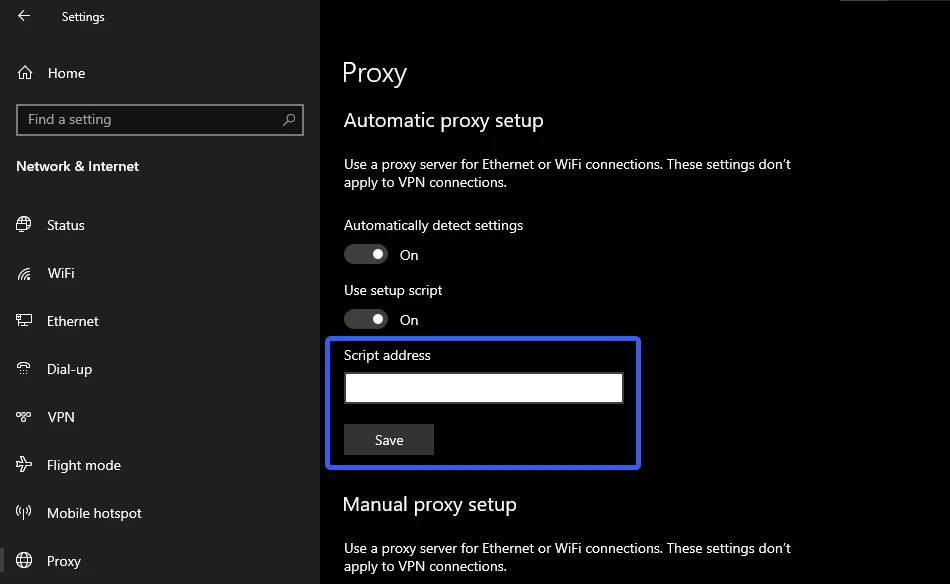Focus the Script address text field
Screen dimensions: 950x584
(483, 388)
